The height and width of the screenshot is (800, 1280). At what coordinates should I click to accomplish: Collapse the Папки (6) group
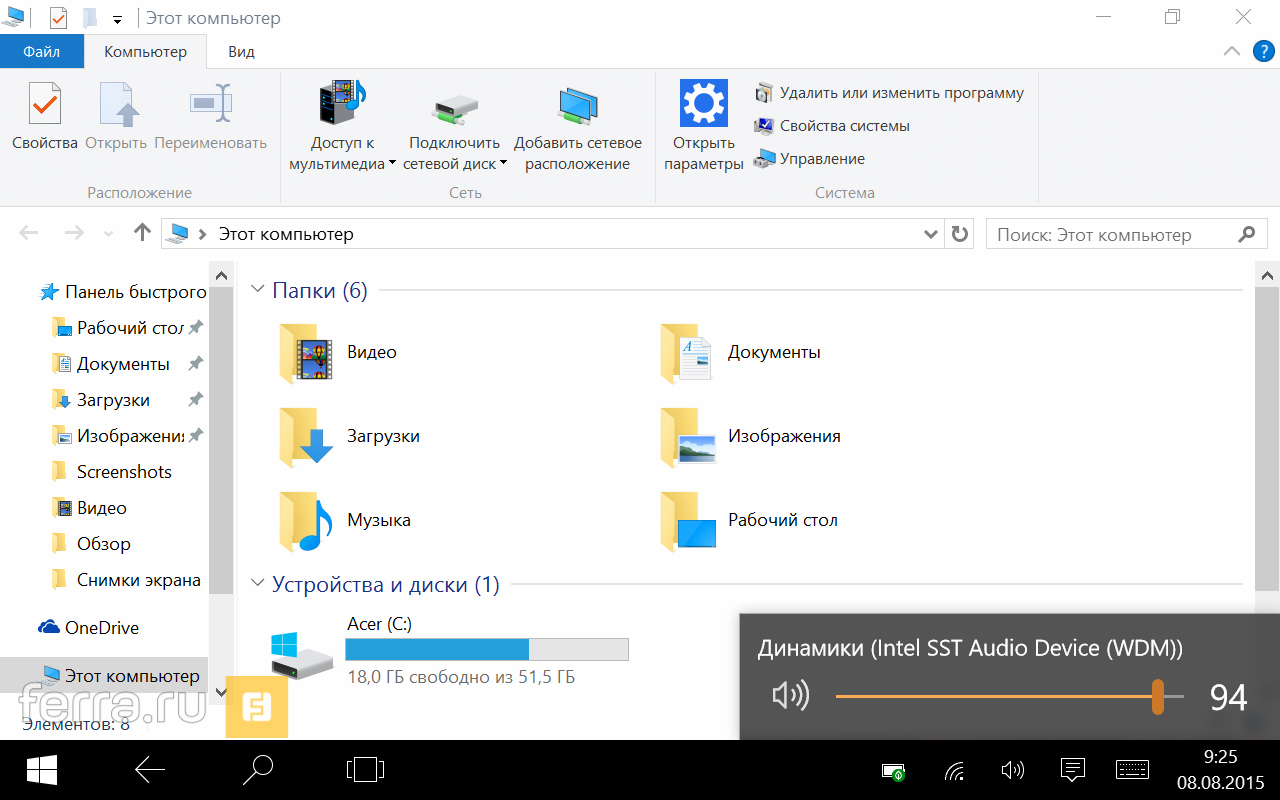click(x=258, y=291)
